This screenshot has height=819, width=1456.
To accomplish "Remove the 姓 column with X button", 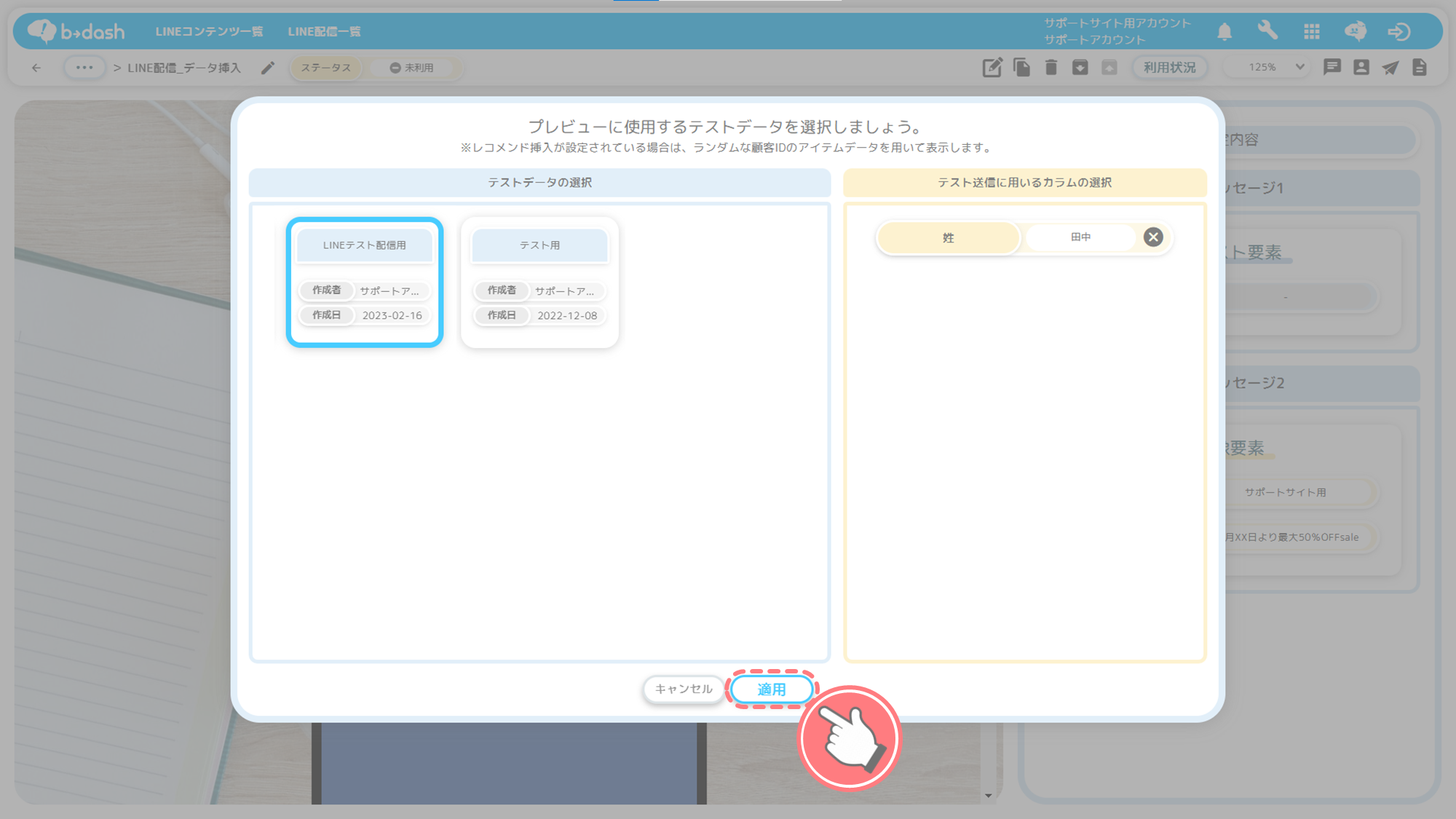I will [1153, 237].
